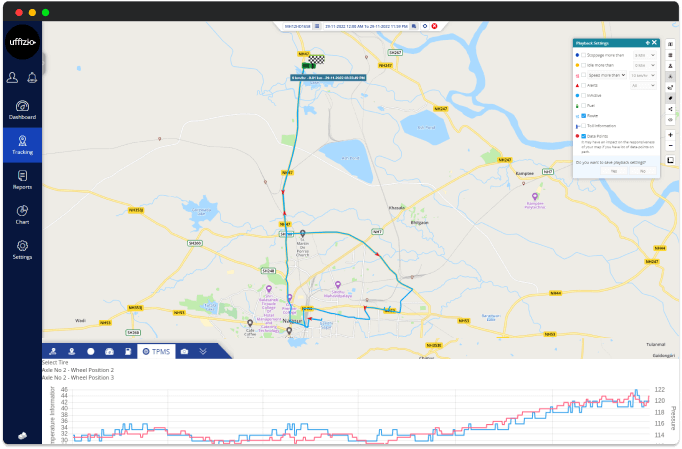The width and height of the screenshot is (682, 449).
Task: Open the Speed more than condition dropdown
Action: [607, 75]
